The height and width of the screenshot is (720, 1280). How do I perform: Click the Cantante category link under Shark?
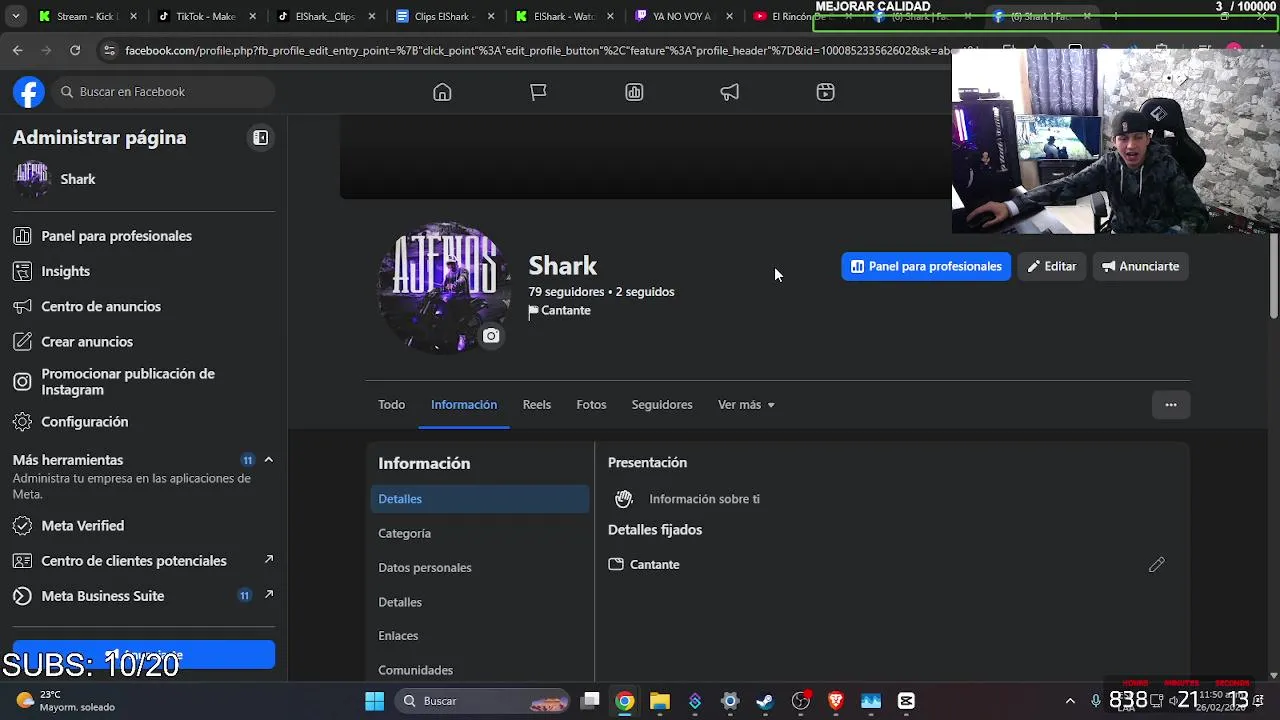point(566,311)
